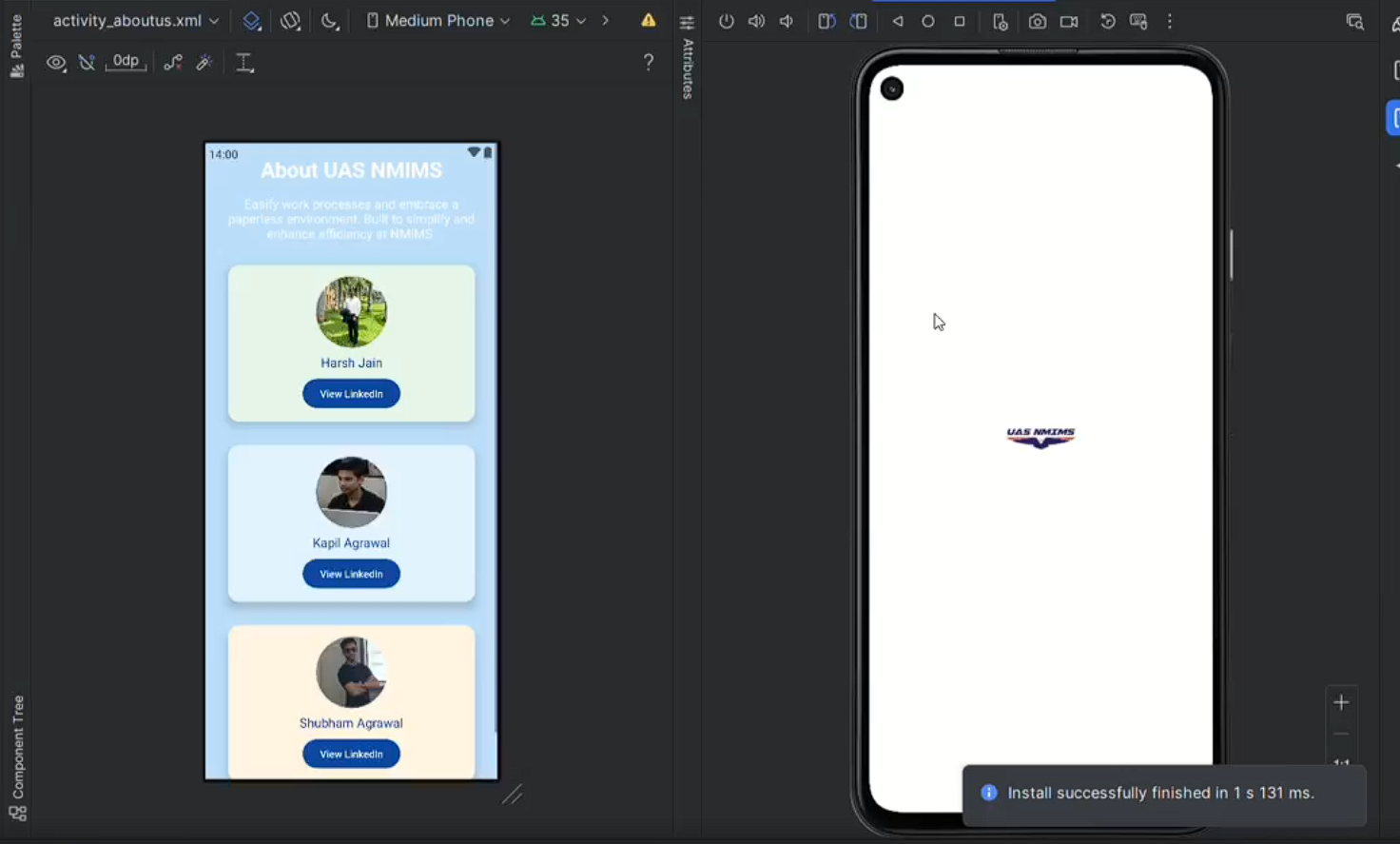
Task: Open emulator snapshots
Action: [x=1000, y=21]
